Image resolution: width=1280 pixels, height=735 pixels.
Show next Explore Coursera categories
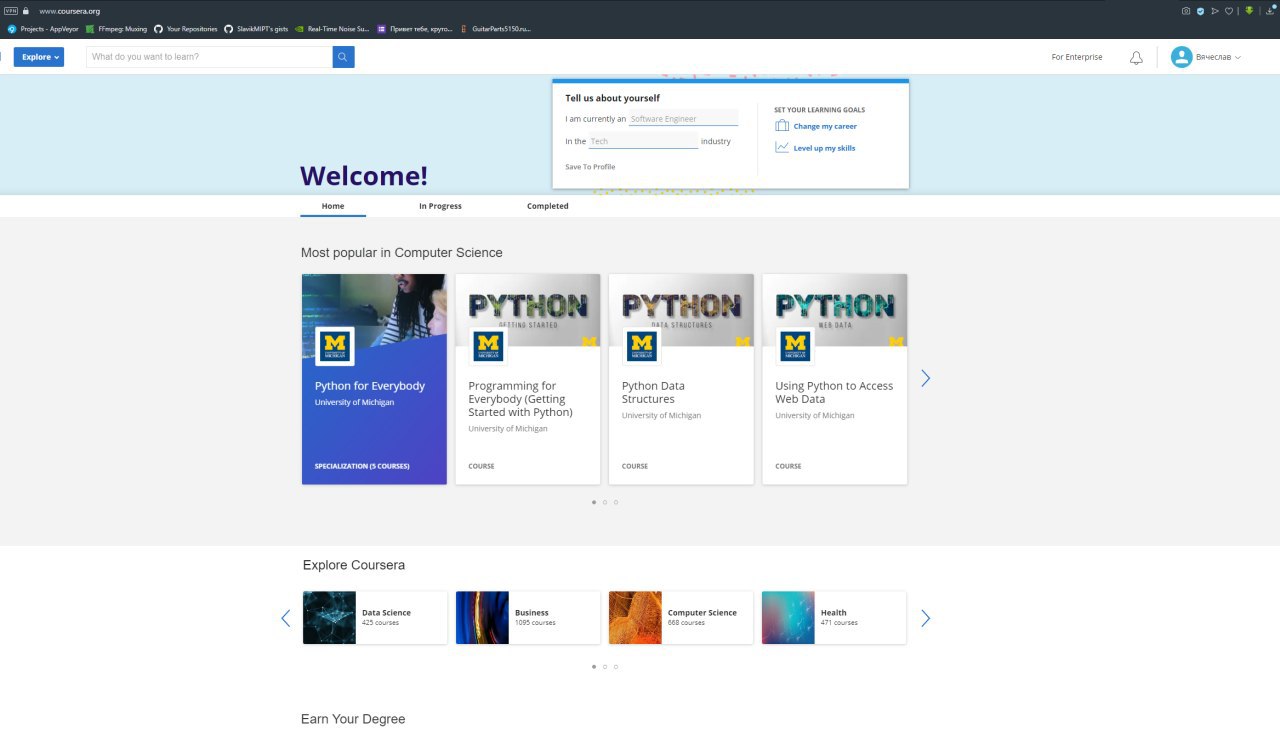925,618
